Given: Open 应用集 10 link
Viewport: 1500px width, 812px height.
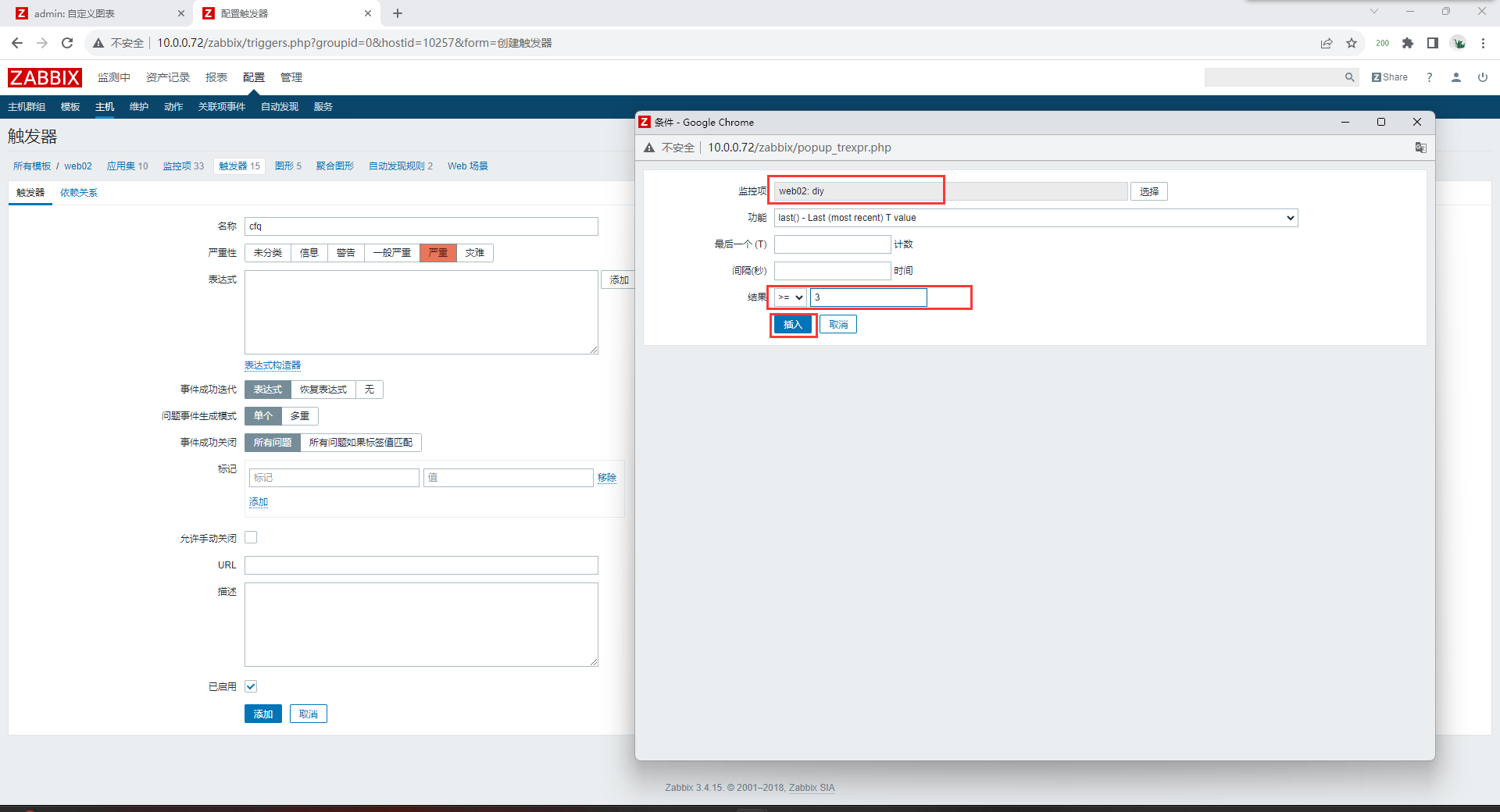Looking at the screenshot, I should click(127, 166).
